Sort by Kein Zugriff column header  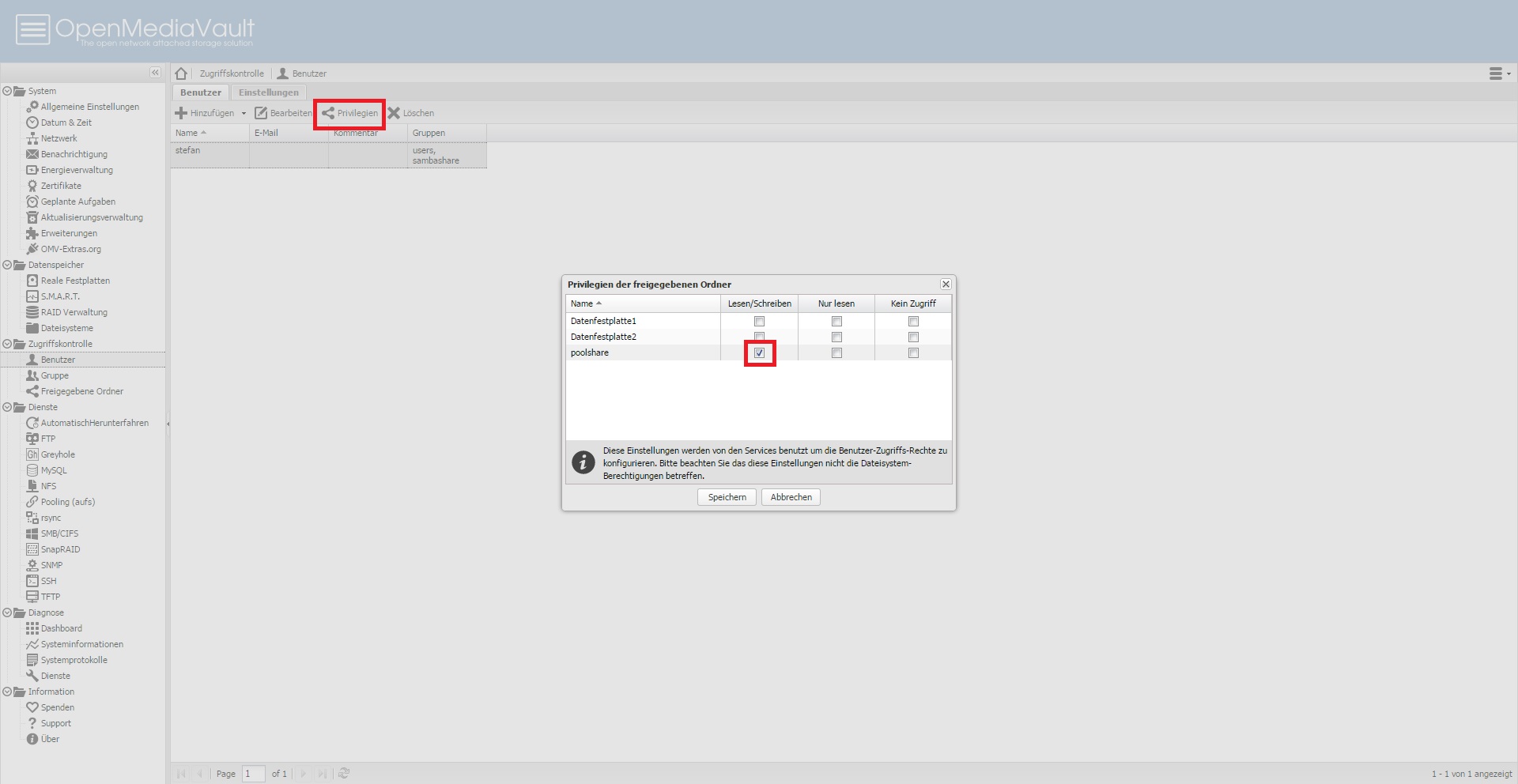913,303
